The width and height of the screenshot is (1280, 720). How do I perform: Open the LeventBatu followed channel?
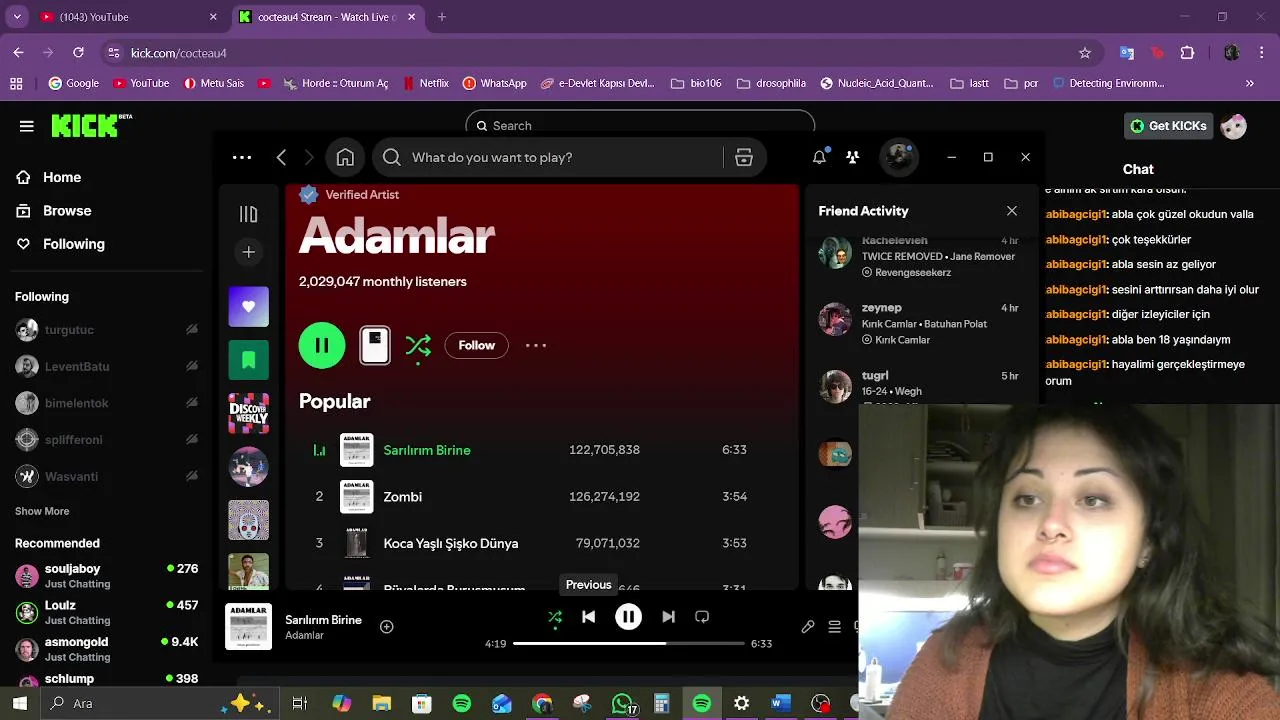click(107, 367)
